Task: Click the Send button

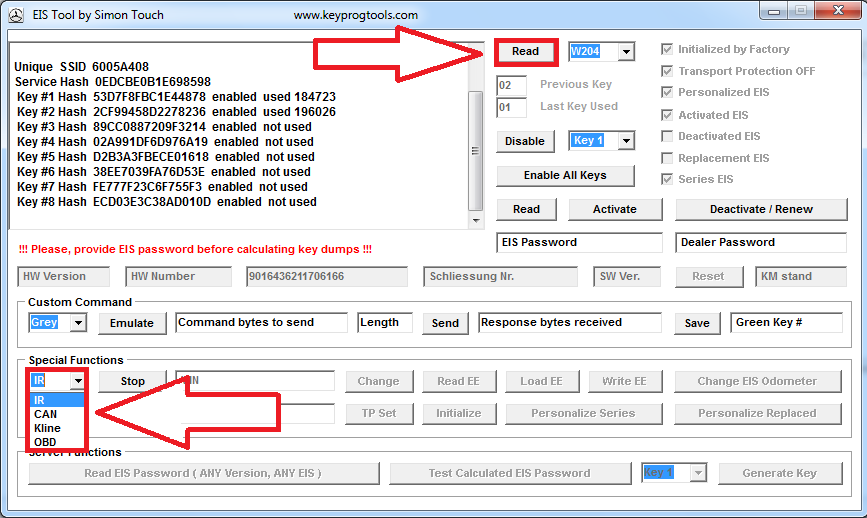Action: pos(445,323)
